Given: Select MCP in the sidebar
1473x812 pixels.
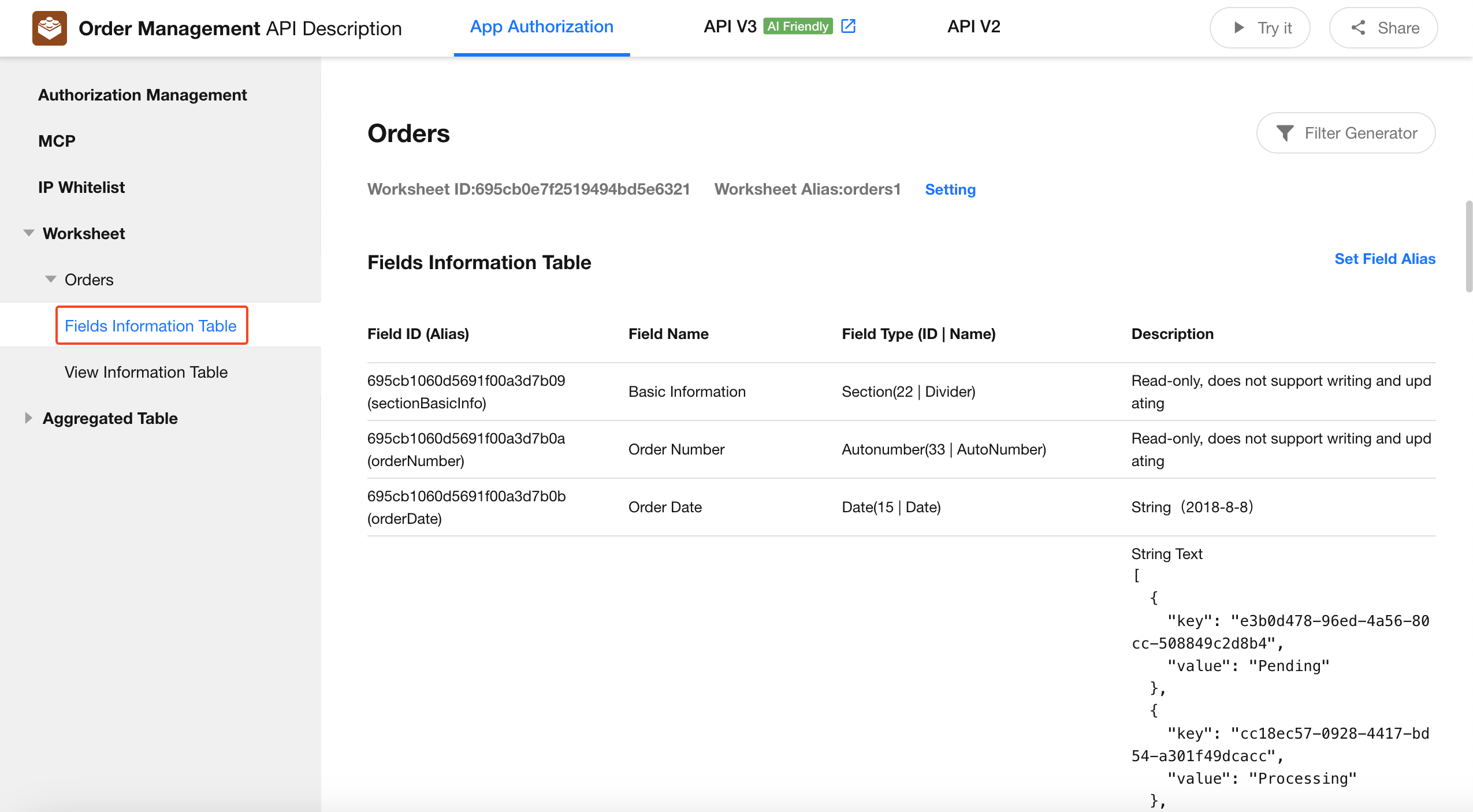Looking at the screenshot, I should (57, 141).
